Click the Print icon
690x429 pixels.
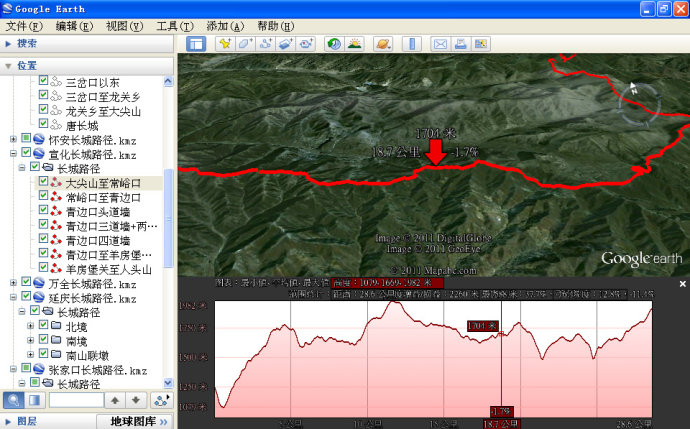tap(460, 44)
